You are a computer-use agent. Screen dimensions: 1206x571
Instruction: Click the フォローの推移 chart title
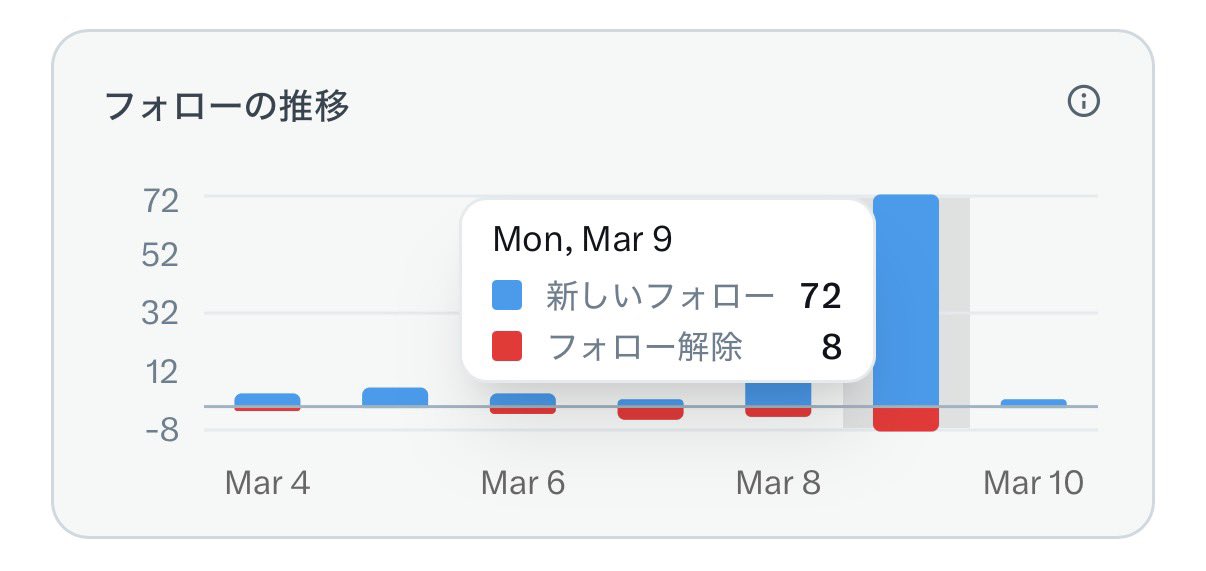click(x=227, y=104)
